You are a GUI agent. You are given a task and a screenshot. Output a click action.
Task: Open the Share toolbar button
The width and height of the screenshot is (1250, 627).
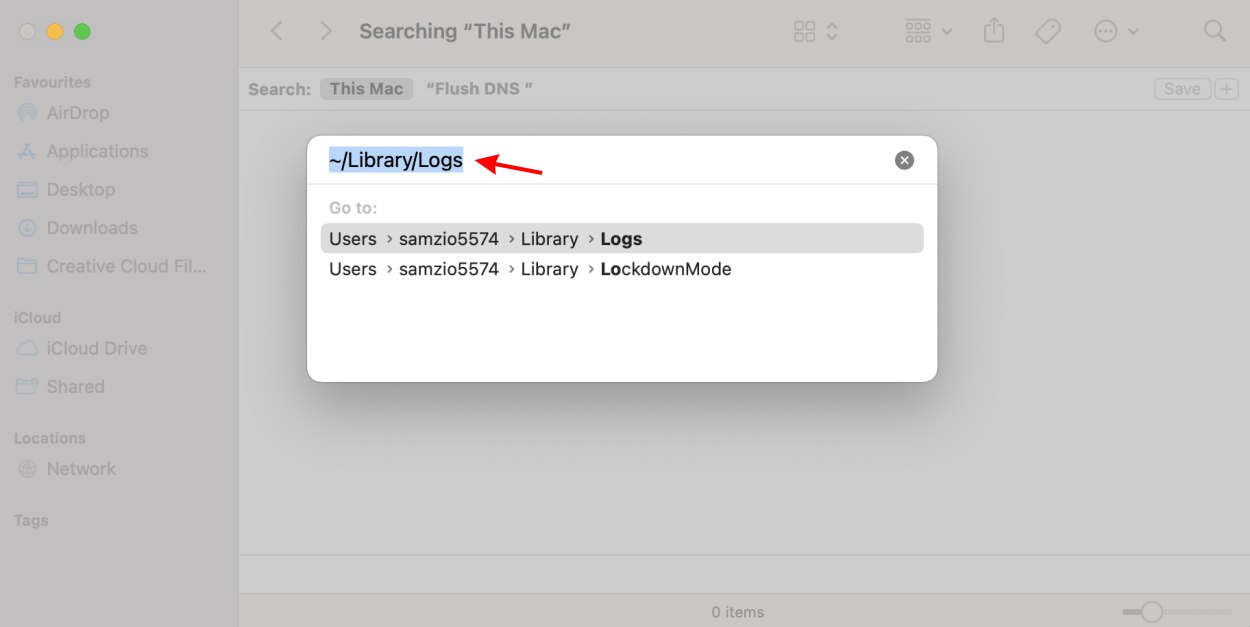click(x=993, y=31)
